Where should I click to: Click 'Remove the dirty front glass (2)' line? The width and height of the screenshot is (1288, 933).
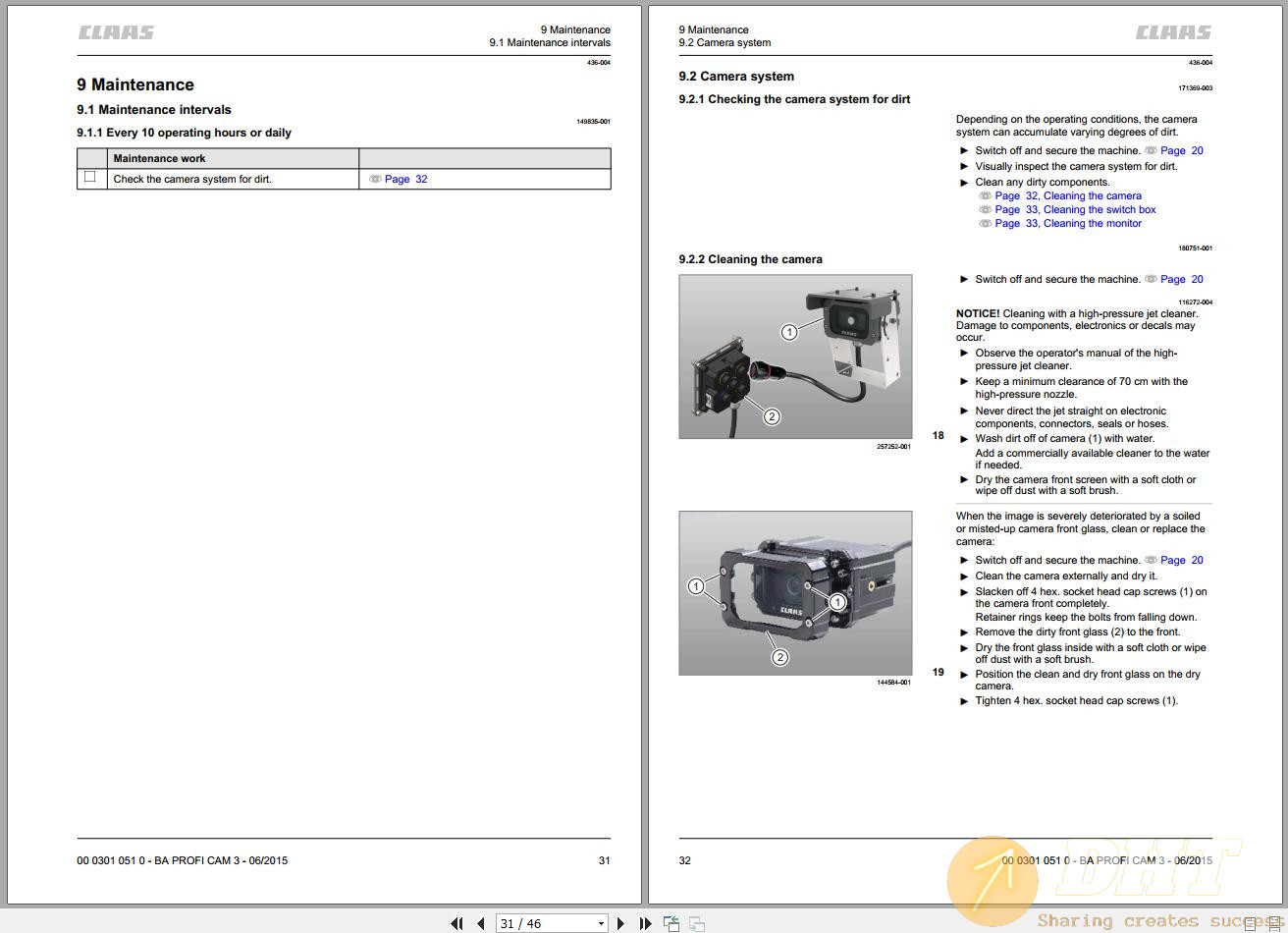pyautogui.click(x=1078, y=631)
